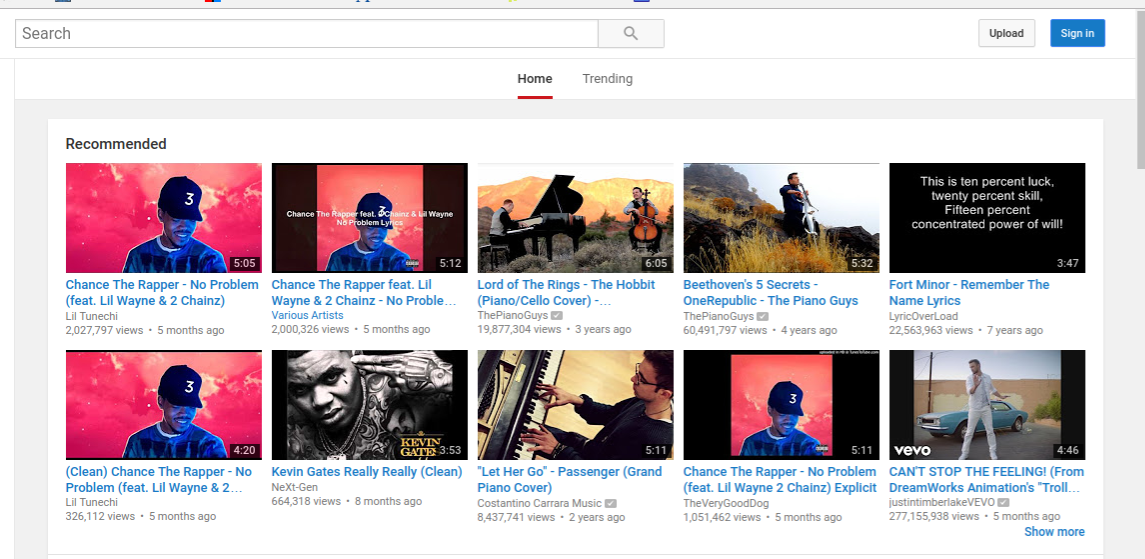The image size is (1145, 559).
Task: Open title 'Chance The Rapper - No Problem (feat. Lil Wayne & 2 Chainz)'
Action: pos(162,293)
